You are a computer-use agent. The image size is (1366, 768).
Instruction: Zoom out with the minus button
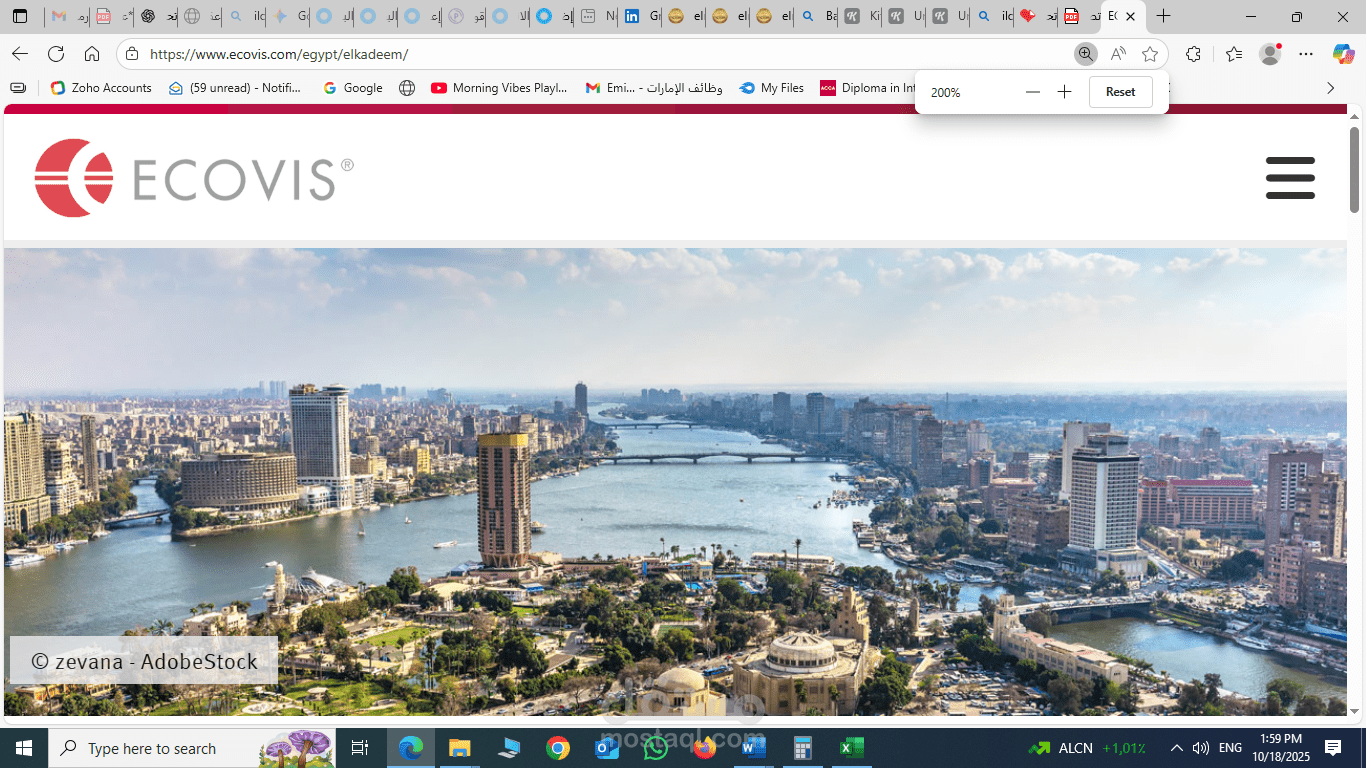pyautogui.click(x=1033, y=92)
